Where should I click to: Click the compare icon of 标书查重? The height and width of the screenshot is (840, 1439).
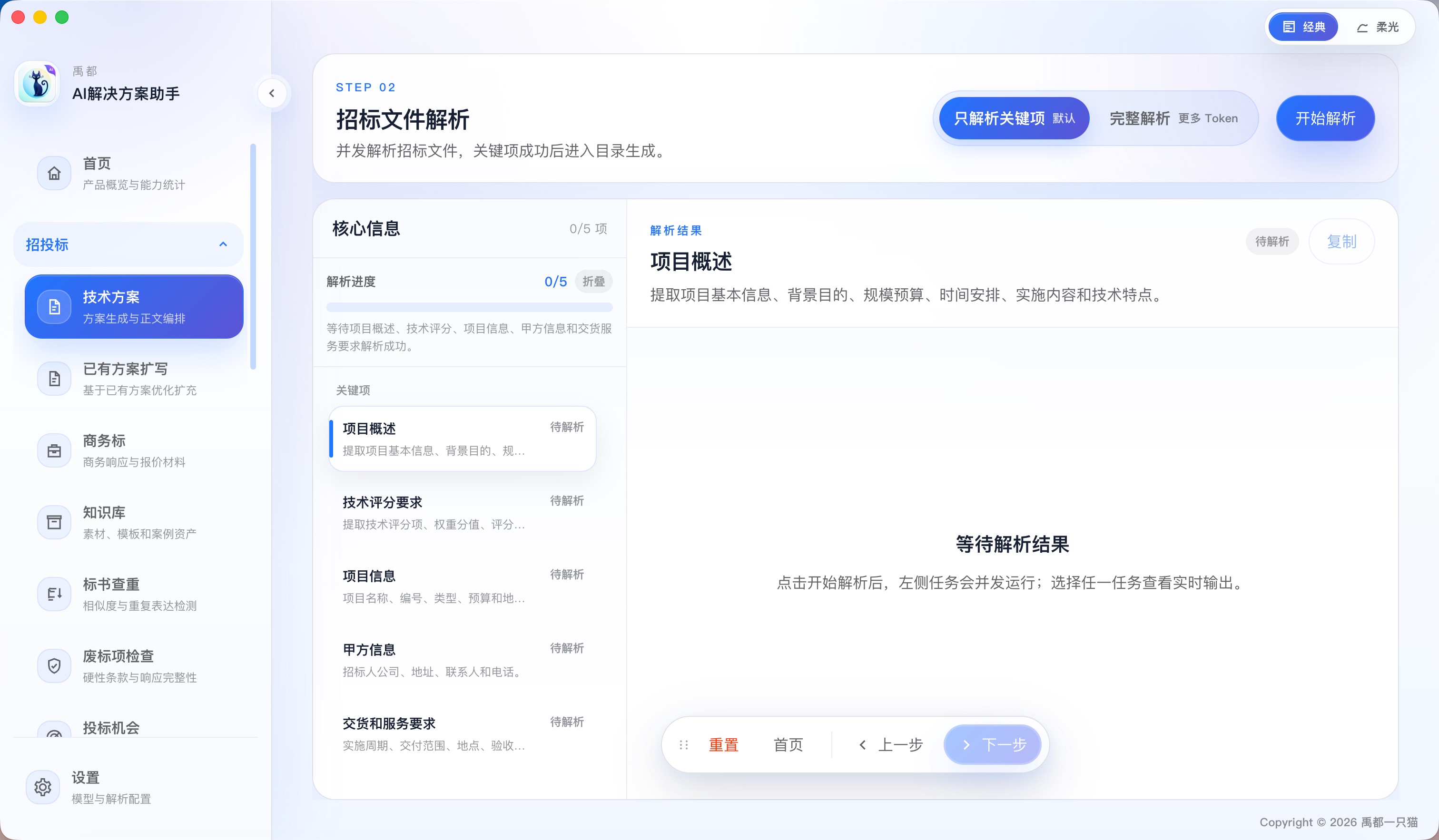54,594
